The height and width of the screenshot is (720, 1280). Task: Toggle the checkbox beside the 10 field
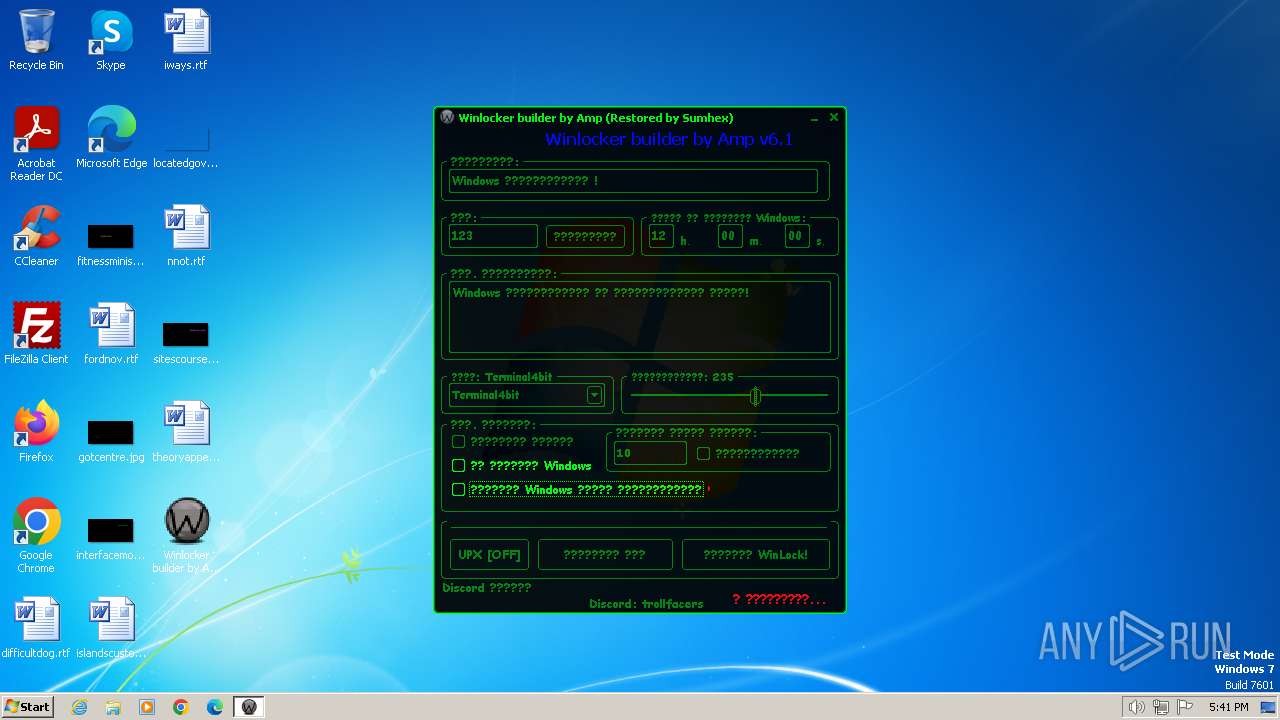coord(703,453)
